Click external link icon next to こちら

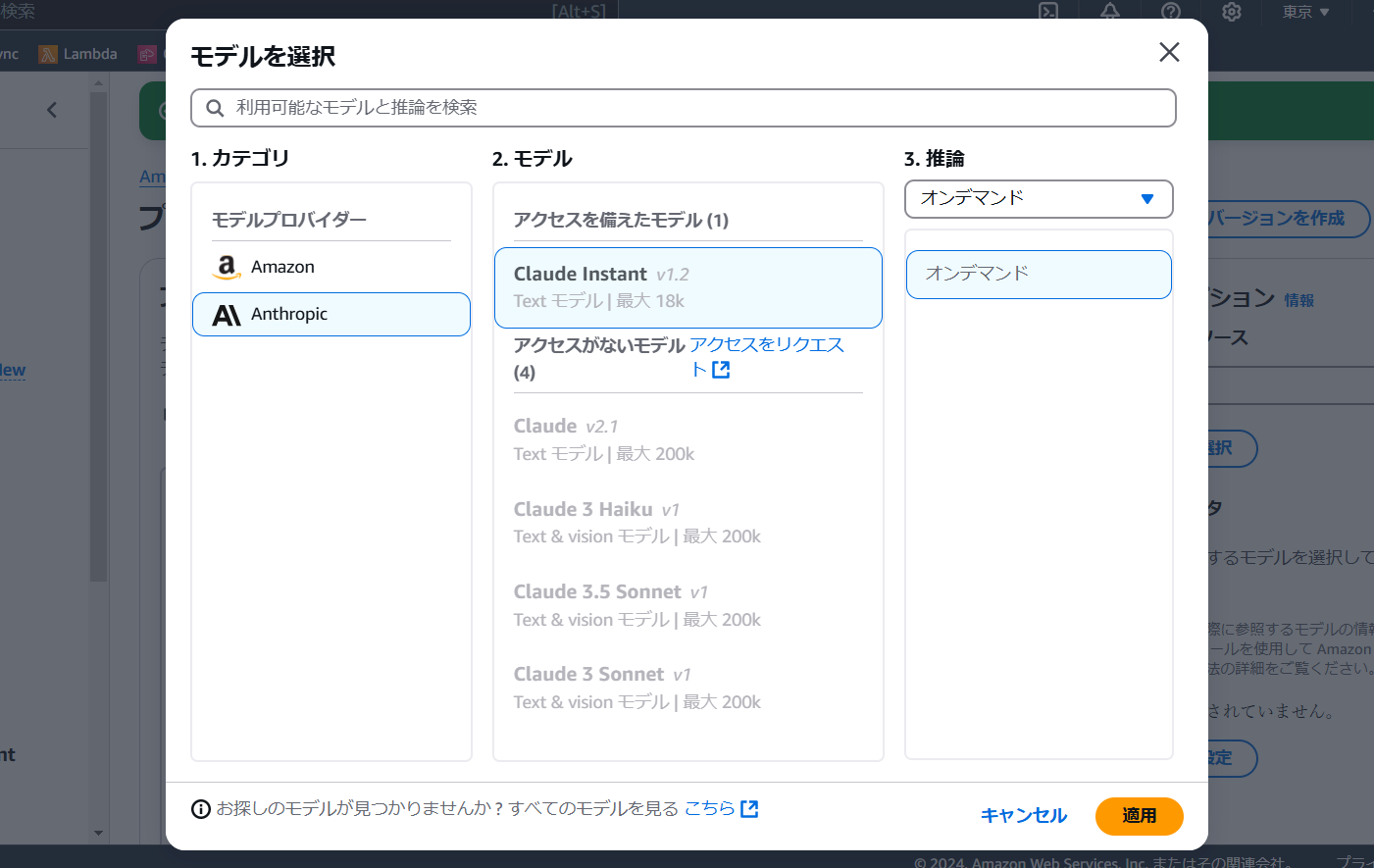click(749, 808)
